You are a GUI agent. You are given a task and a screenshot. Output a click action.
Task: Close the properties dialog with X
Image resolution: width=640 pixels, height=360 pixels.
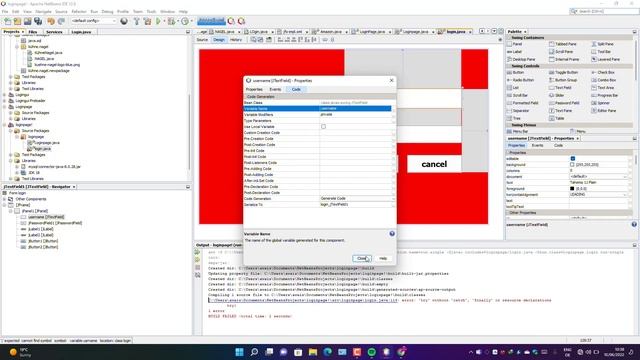tap(391, 80)
